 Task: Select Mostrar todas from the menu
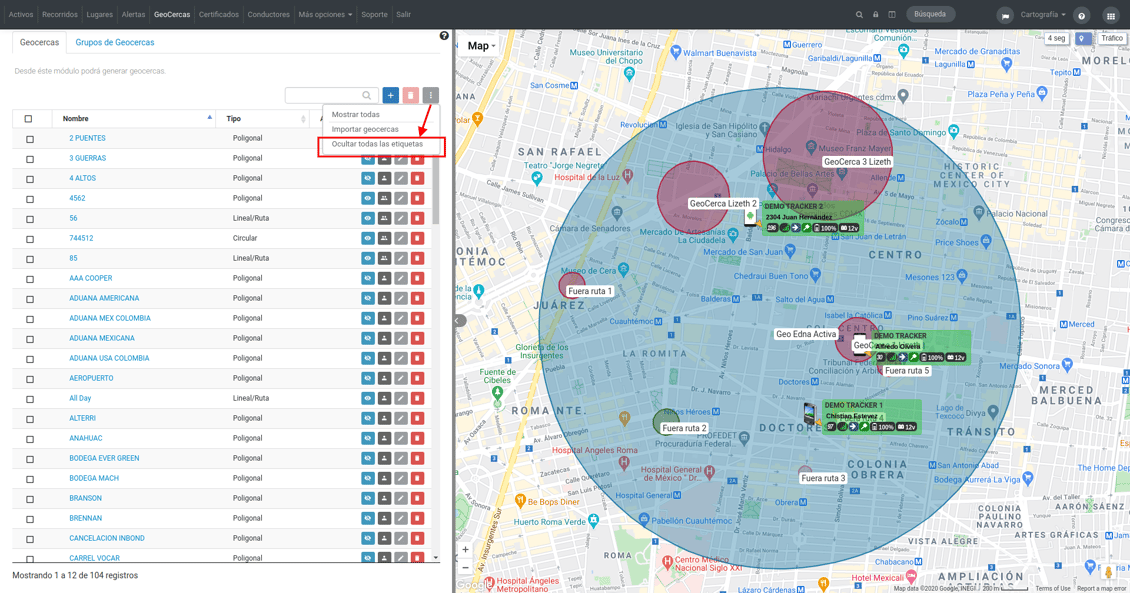click(355, 114)
